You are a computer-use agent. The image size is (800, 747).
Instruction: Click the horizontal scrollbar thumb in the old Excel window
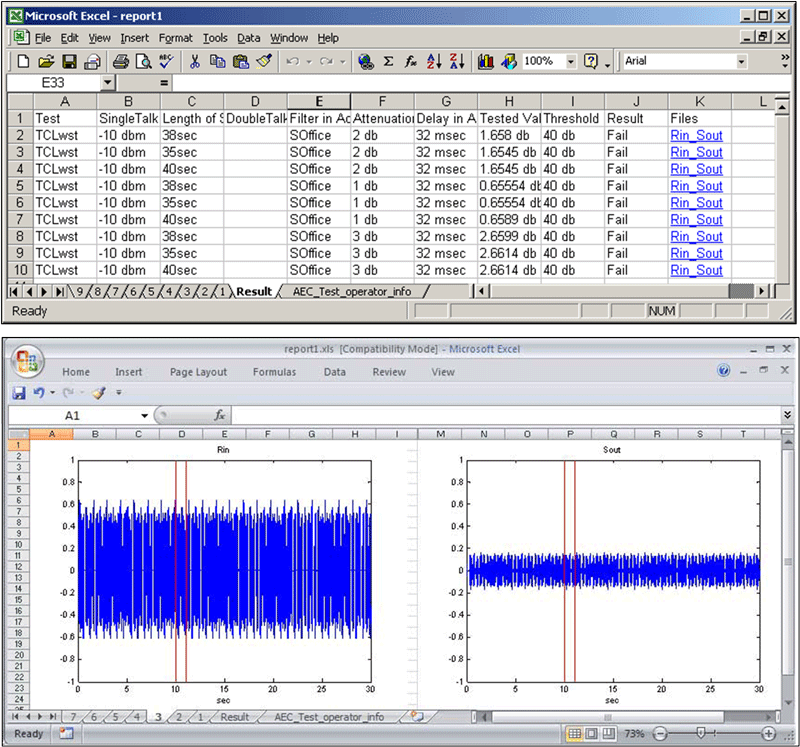pos(741,291)
